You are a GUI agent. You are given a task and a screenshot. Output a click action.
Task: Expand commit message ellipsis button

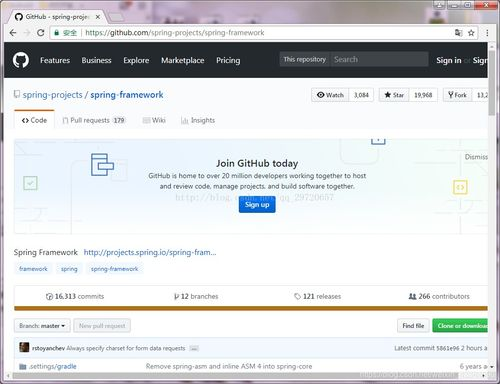pos(194,348)
